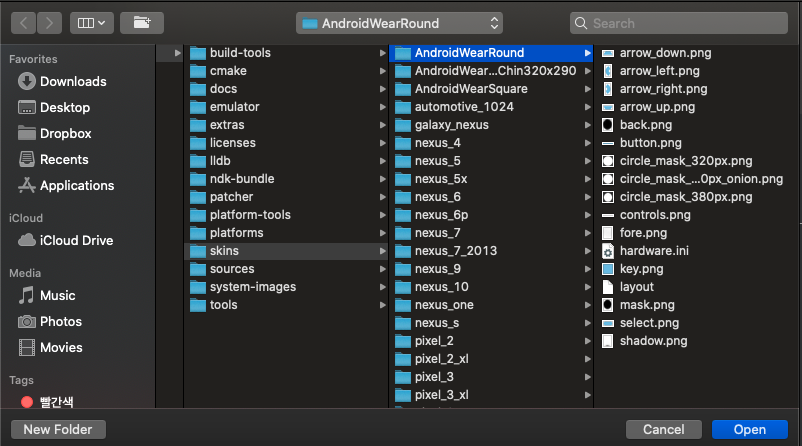The height and width of the screenshot is (446, 802).
Task: Select the automotive_1024 folder
Action: click(x=491, y=107)
